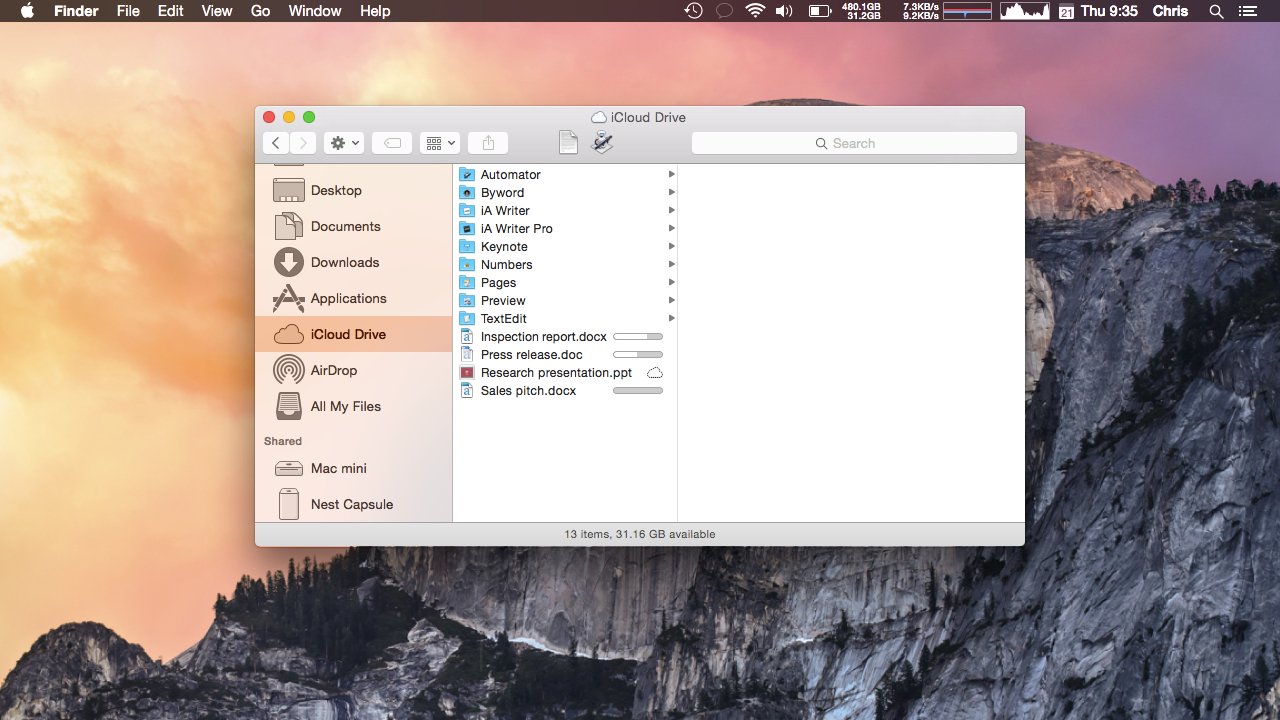The height and width of the screenshot is (720, 1280).
Task: Click the Edit Tags toolbar button
Action: (x=392, y=143)
